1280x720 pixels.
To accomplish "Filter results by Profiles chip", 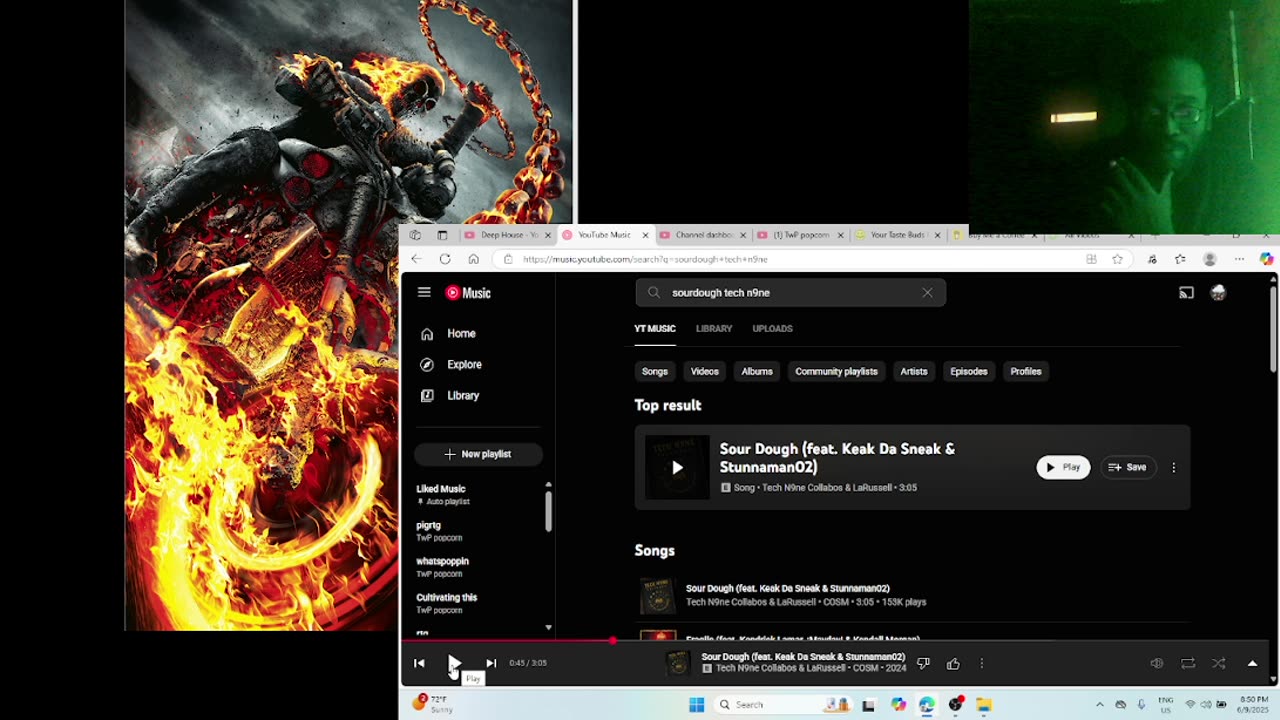I will (1026, 372).
